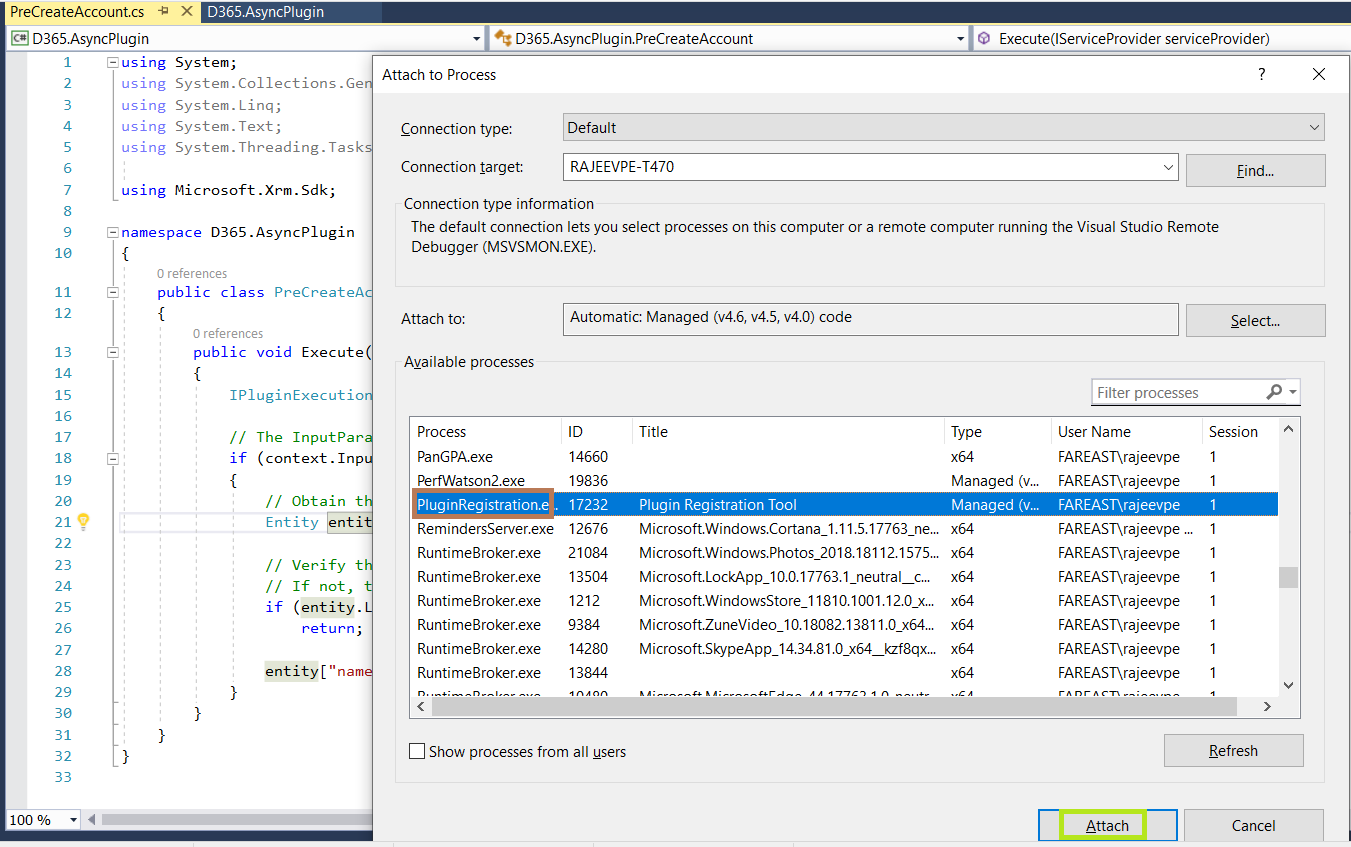Click the question mark help icon
The width and height of the screenshot is (1351, 847).
click(1261, 74)
